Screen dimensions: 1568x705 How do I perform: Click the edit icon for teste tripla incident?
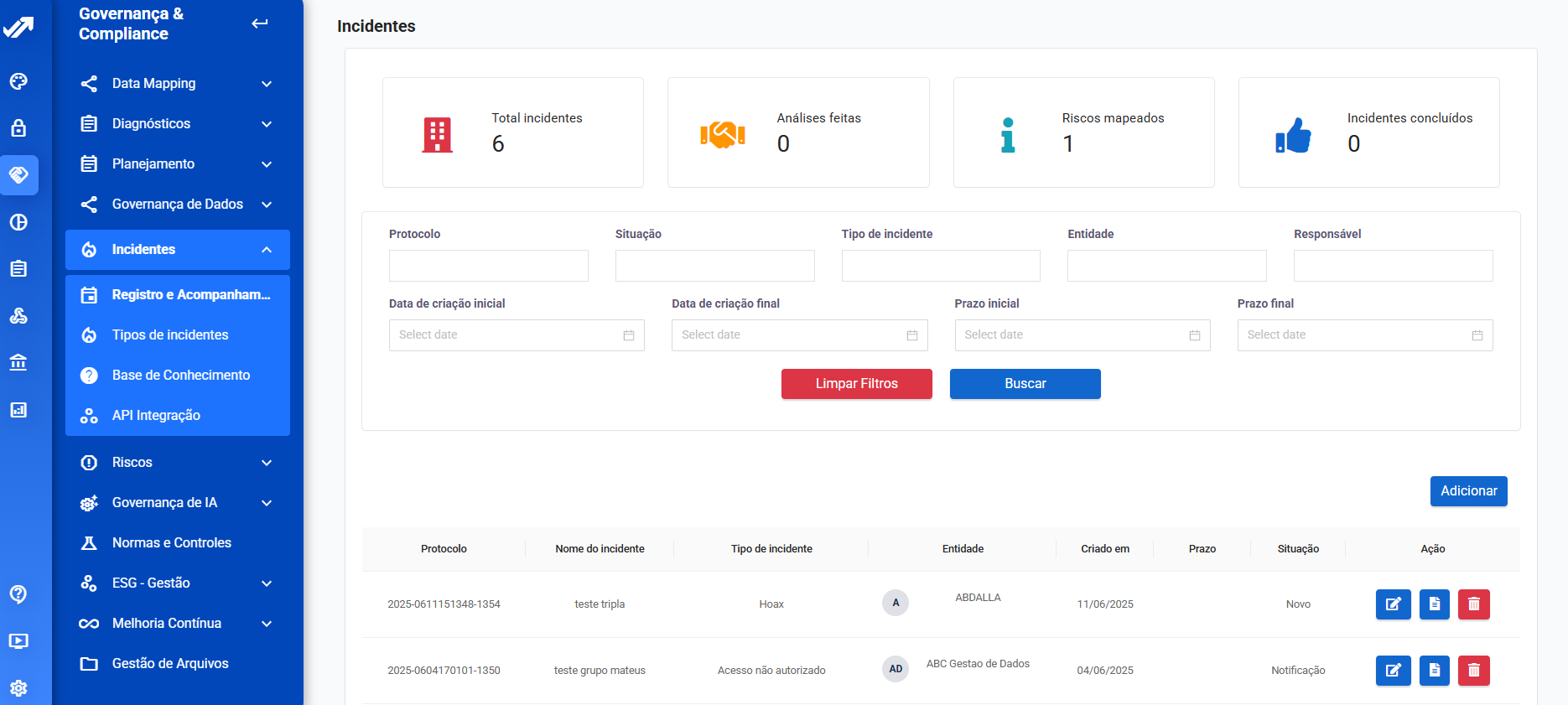coord(1393,604)
